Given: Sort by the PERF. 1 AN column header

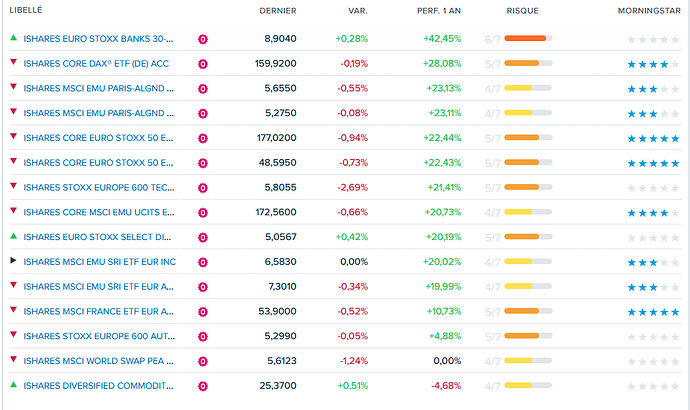Looking at the screenshot, I should coord(439,11).
